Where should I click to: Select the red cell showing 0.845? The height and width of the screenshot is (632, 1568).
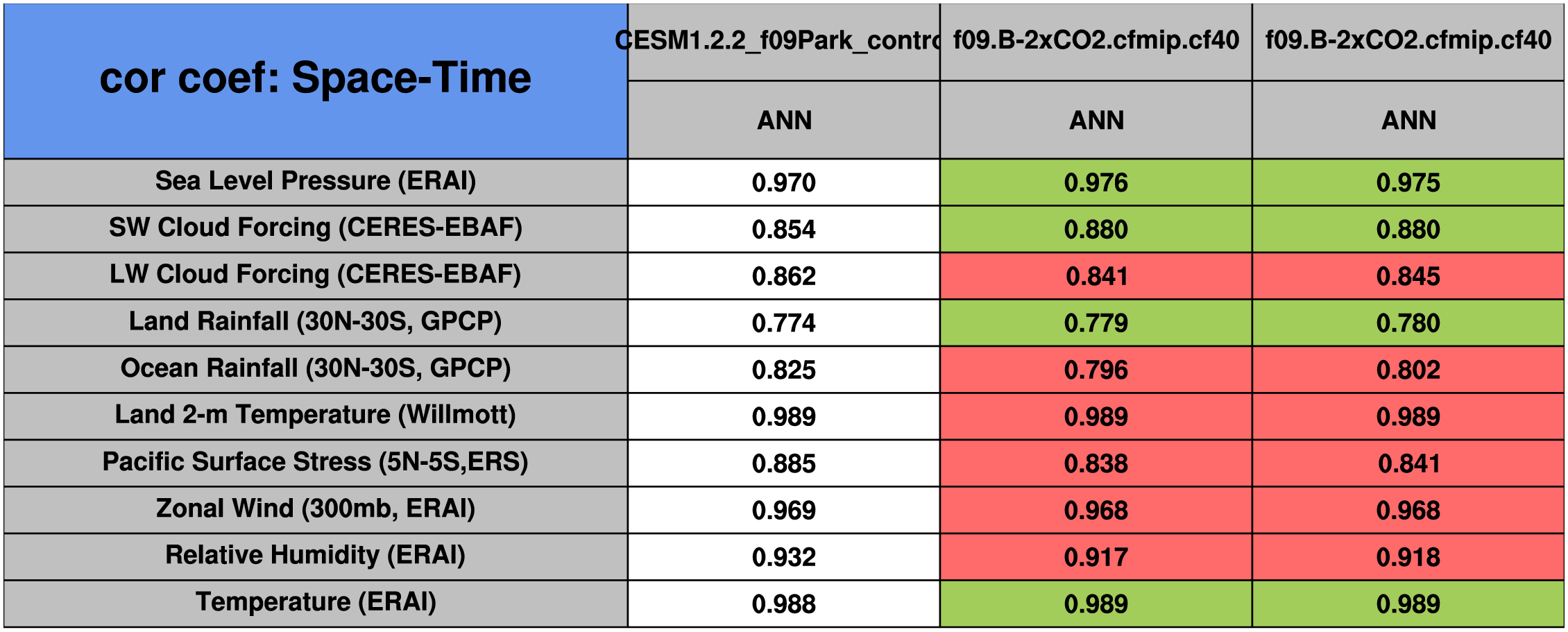1408,276
